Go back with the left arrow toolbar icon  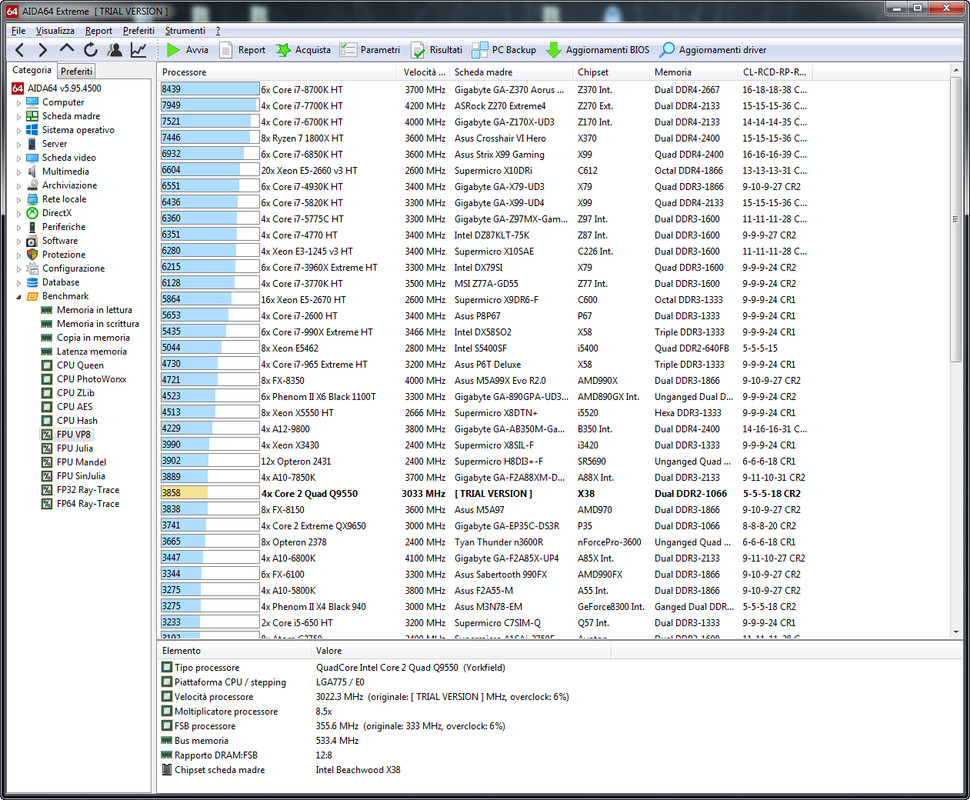(x=20, y=50)
